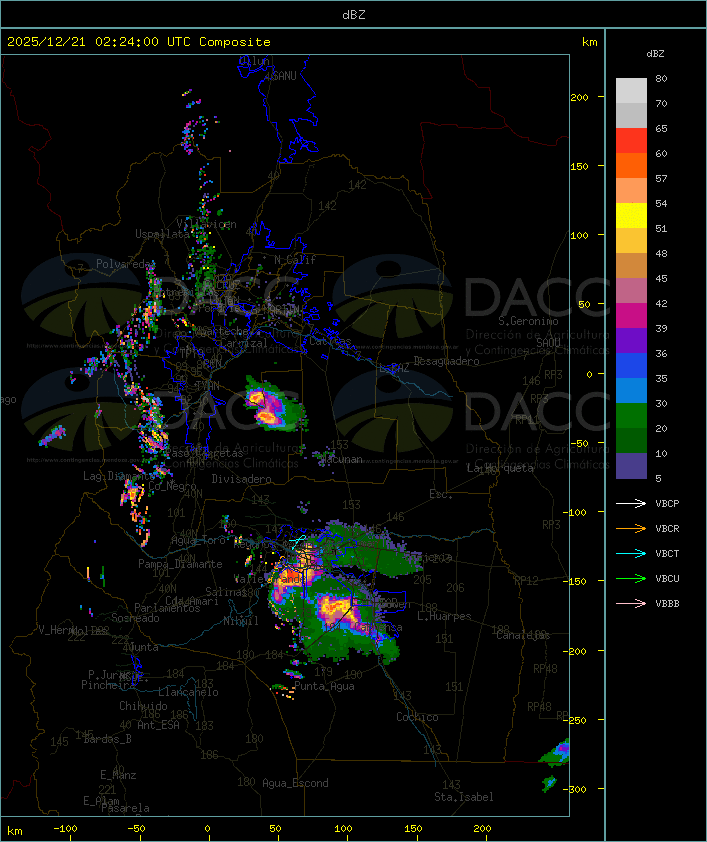Click the Punta_Agua location label
The width and height of the screenshot is (707, 842).
point(324,686)
